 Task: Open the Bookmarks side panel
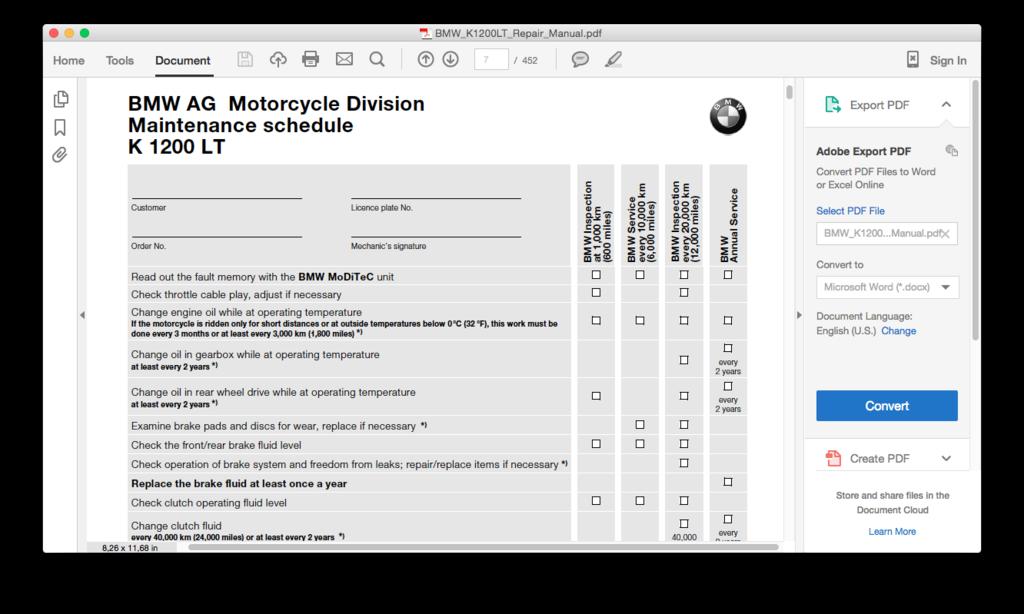click(x=61, y=127)
